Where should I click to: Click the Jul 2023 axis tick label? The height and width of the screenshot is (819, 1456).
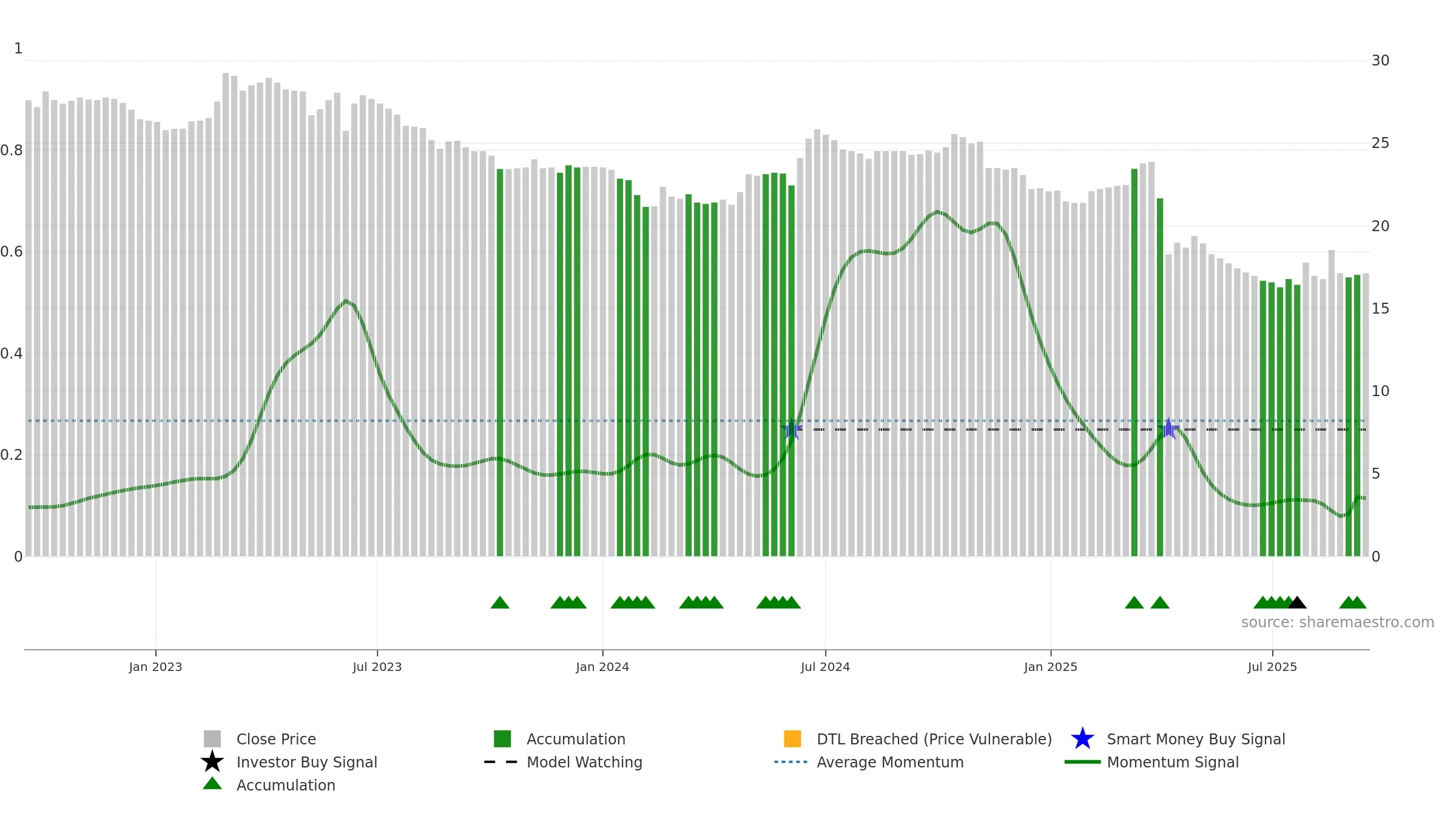click(x=377, y=667)
